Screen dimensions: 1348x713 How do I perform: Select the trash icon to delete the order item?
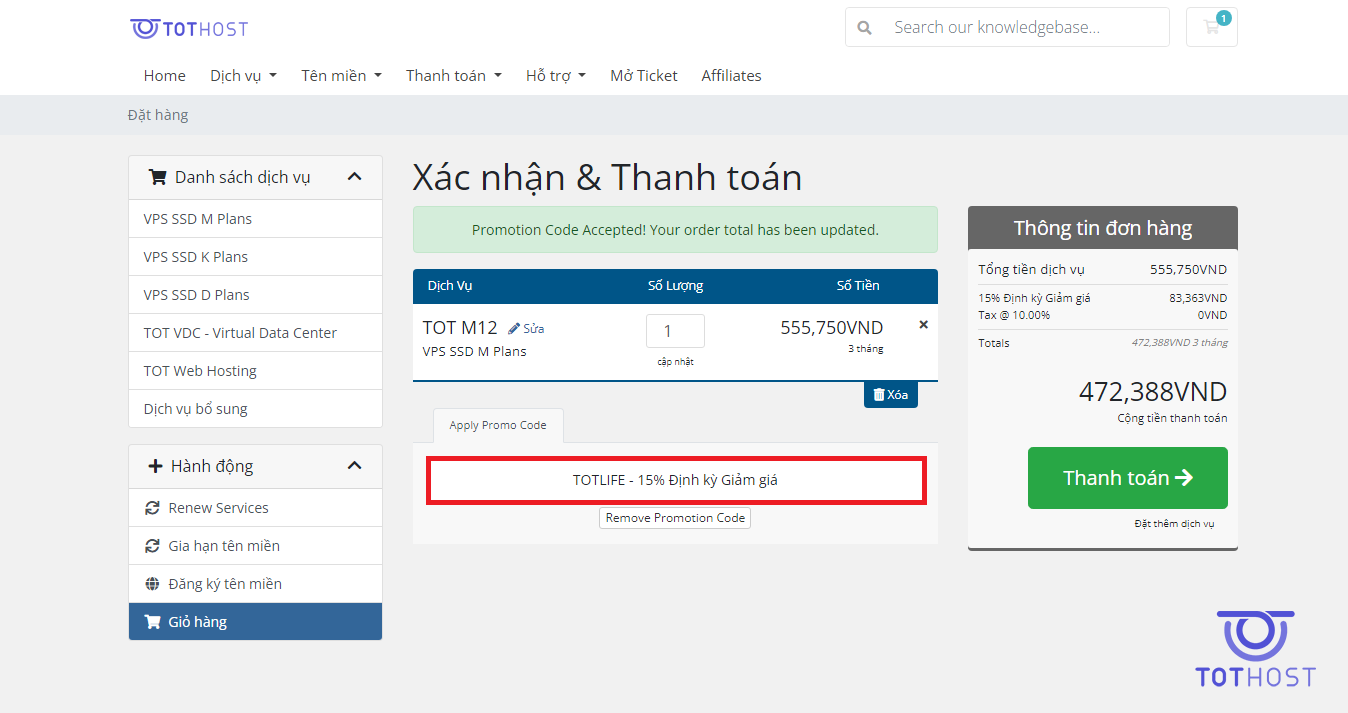click(877, 394)
